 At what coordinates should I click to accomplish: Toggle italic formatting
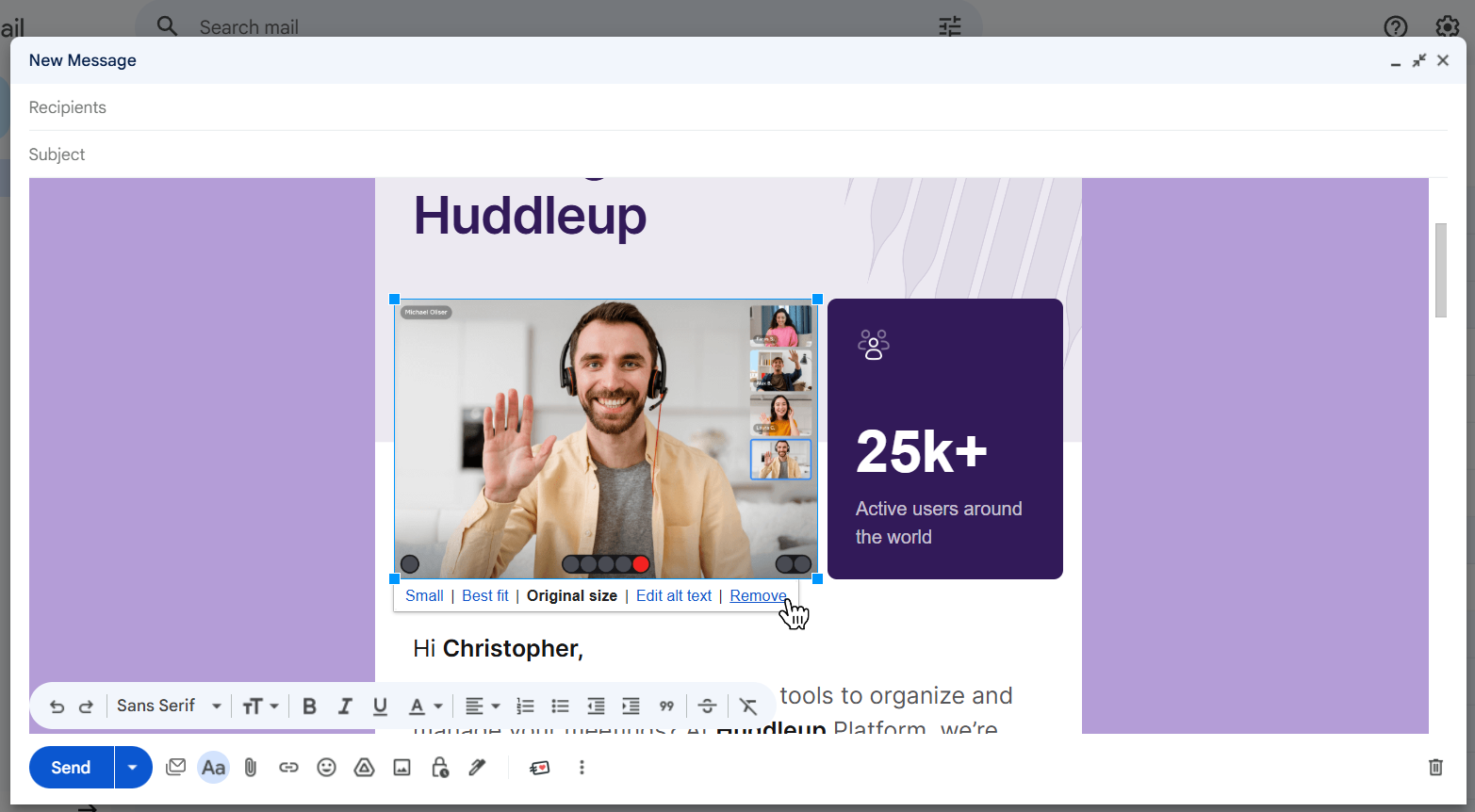(x=345, y=706)
